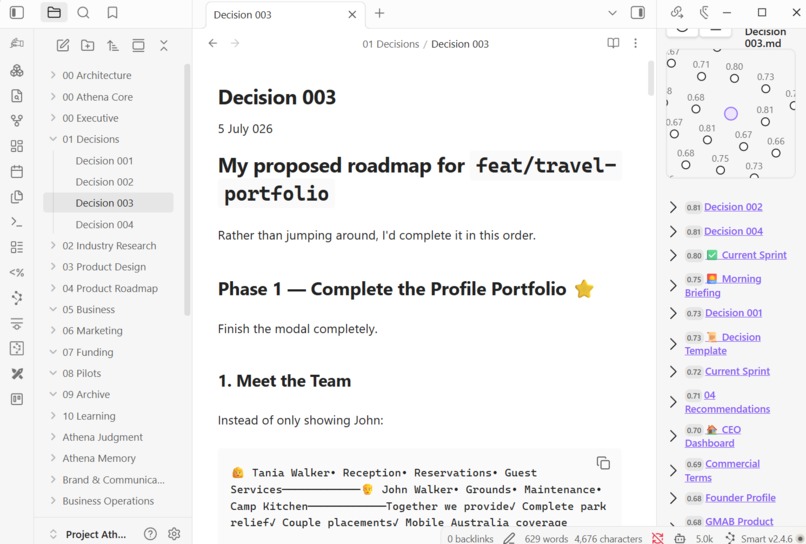This screenshot has width=806, height=544.
Task: Create a new note icon
Action: pos(63,45)
